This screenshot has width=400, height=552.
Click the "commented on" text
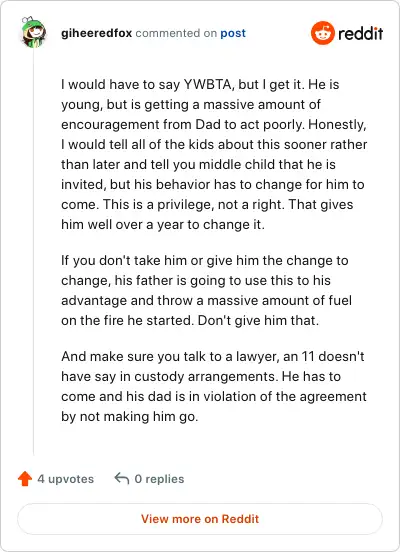click(176, 33)
